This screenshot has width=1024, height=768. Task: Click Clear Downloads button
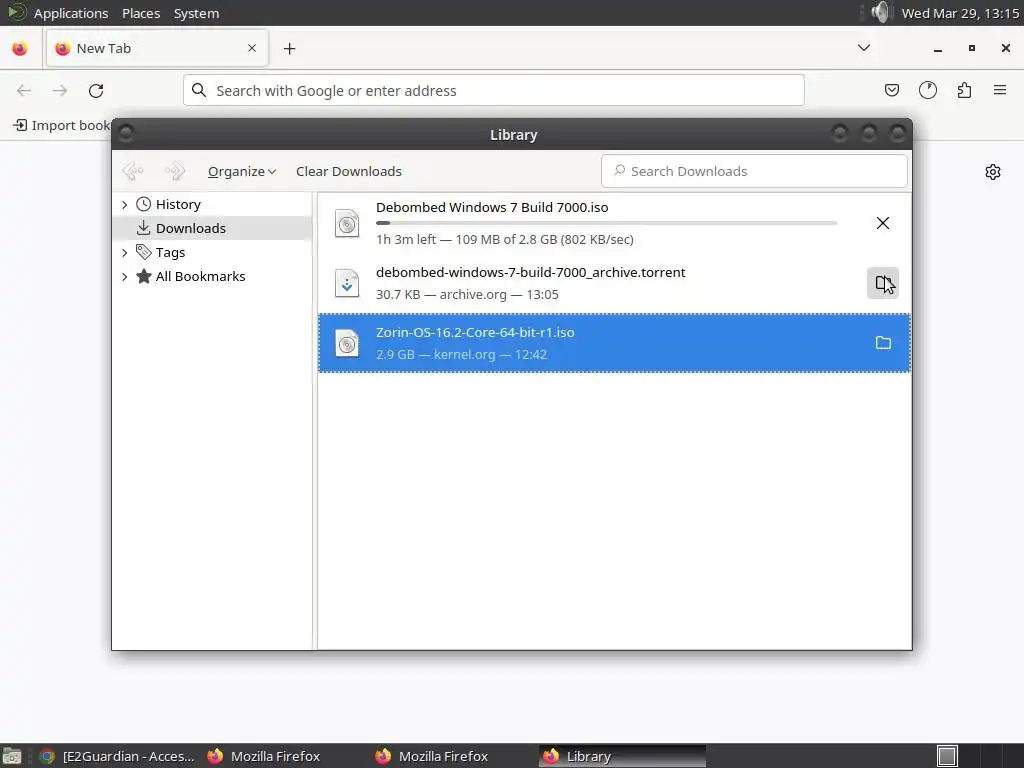pos(349,171)
